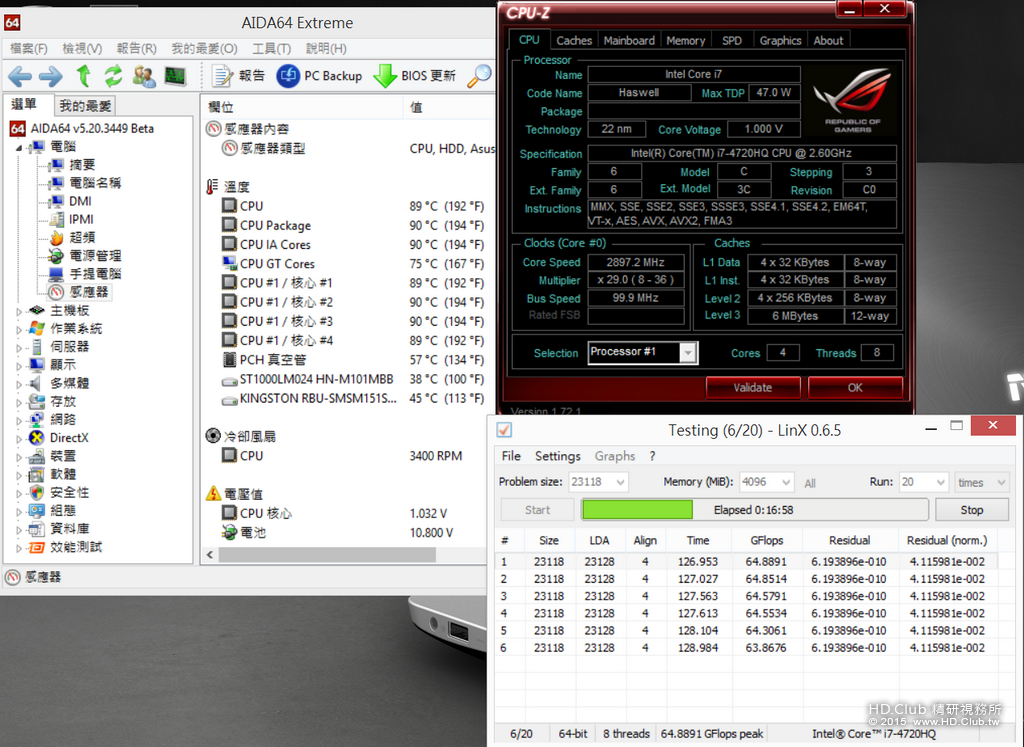Viewport: 1024px width, 747px height.
Task: Click the green up-level arrow icon
Action: [x=84, y=76]
